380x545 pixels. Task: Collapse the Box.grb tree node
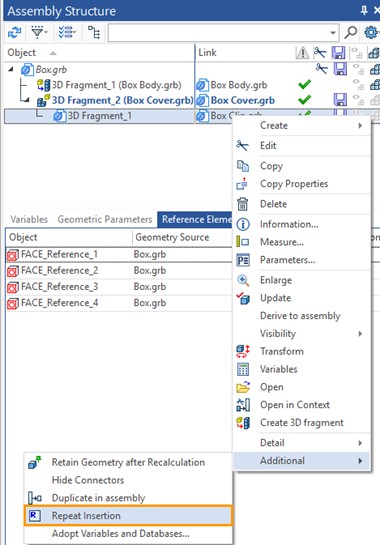11,69
